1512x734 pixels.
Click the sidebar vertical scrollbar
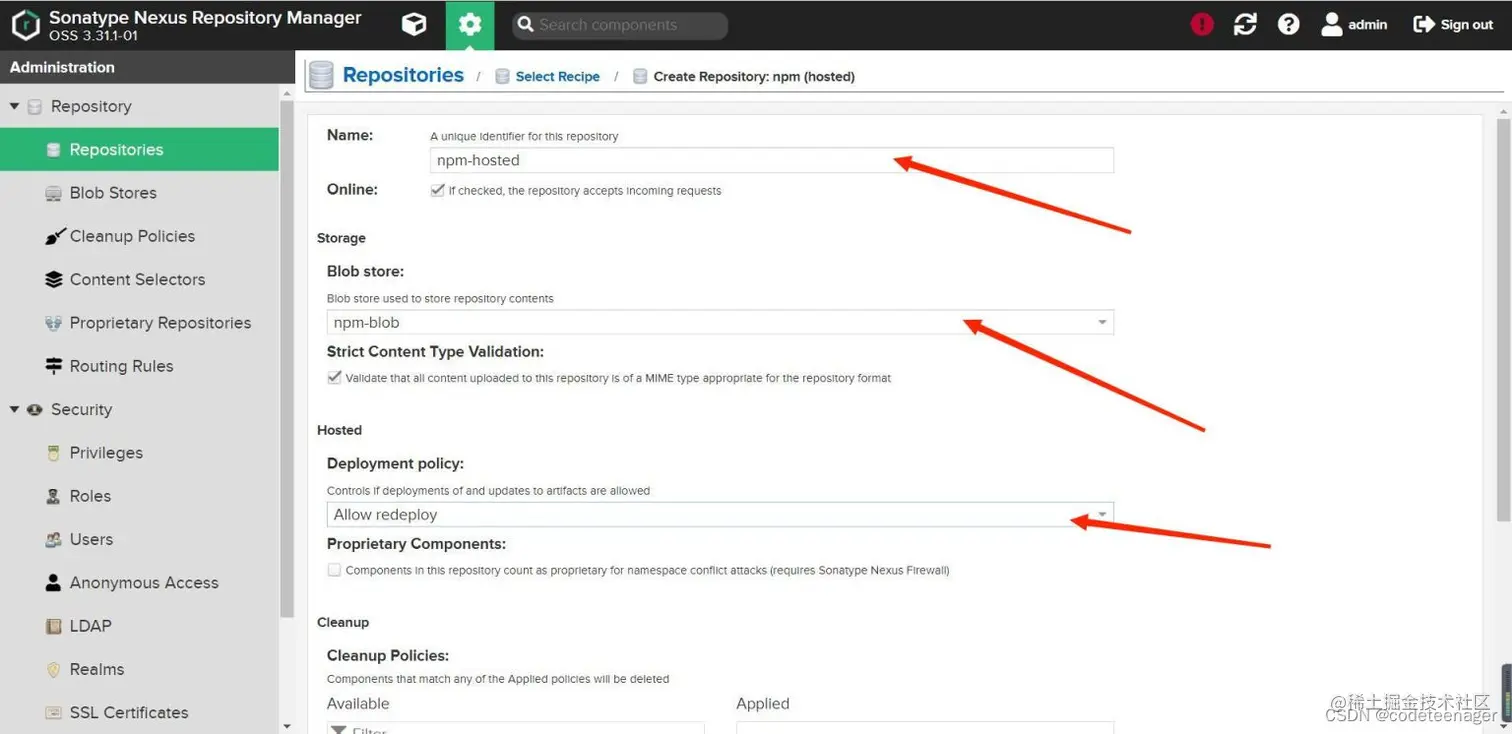coord(288,360)
